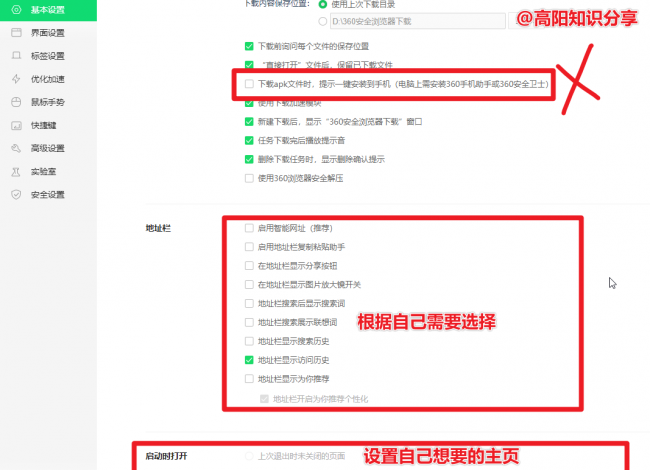
Task: Check 地址栏显示搜索历史
Action: (249, 341)
